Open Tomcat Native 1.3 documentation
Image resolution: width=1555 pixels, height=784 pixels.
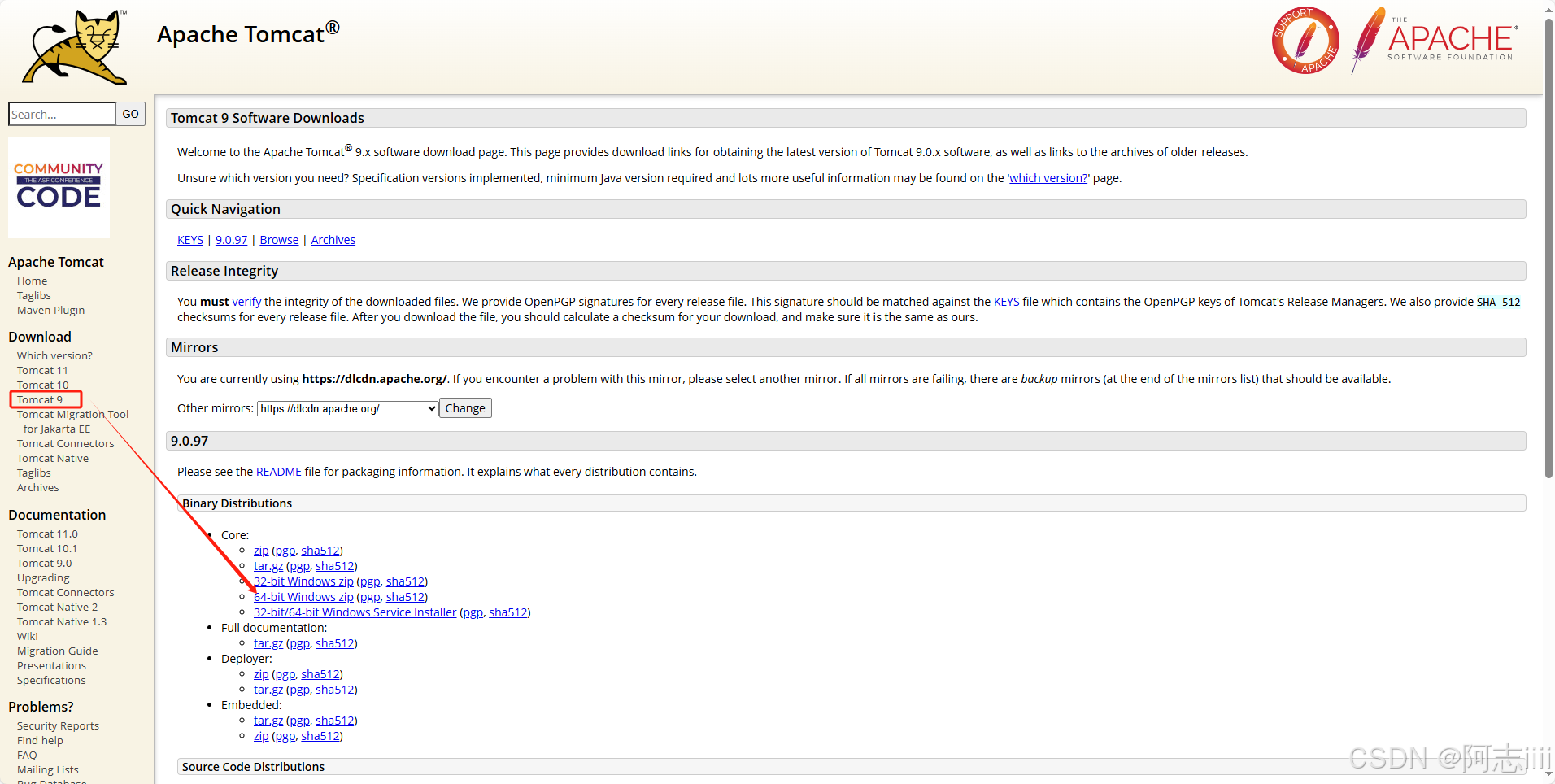[x=62, y=622]
